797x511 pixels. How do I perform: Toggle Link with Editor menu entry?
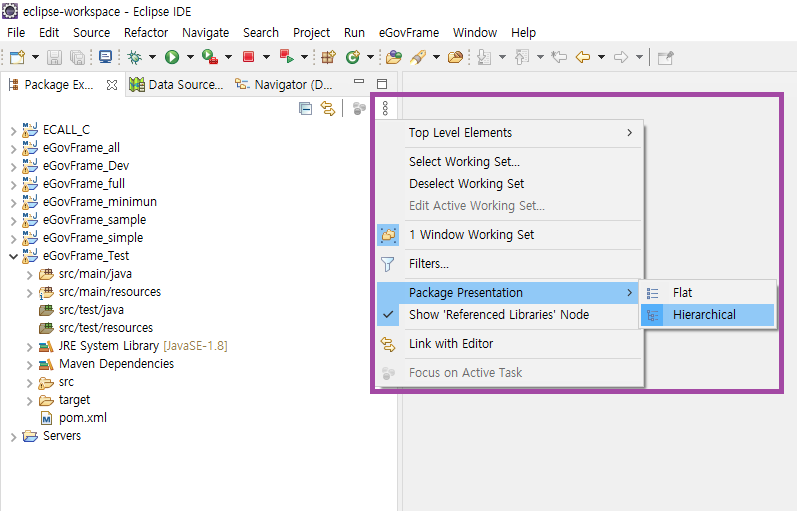click(x=508, y=344)
